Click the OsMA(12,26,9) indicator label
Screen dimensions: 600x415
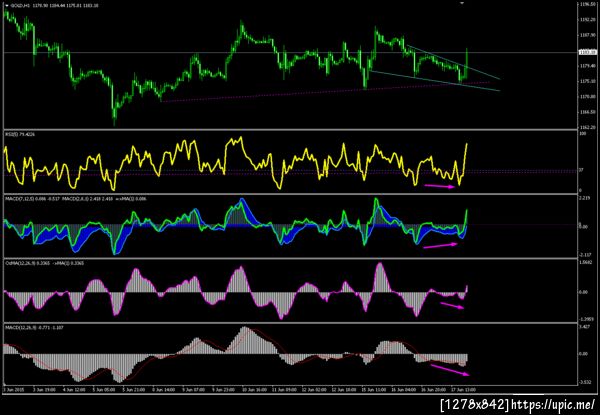tap(19, 263)
